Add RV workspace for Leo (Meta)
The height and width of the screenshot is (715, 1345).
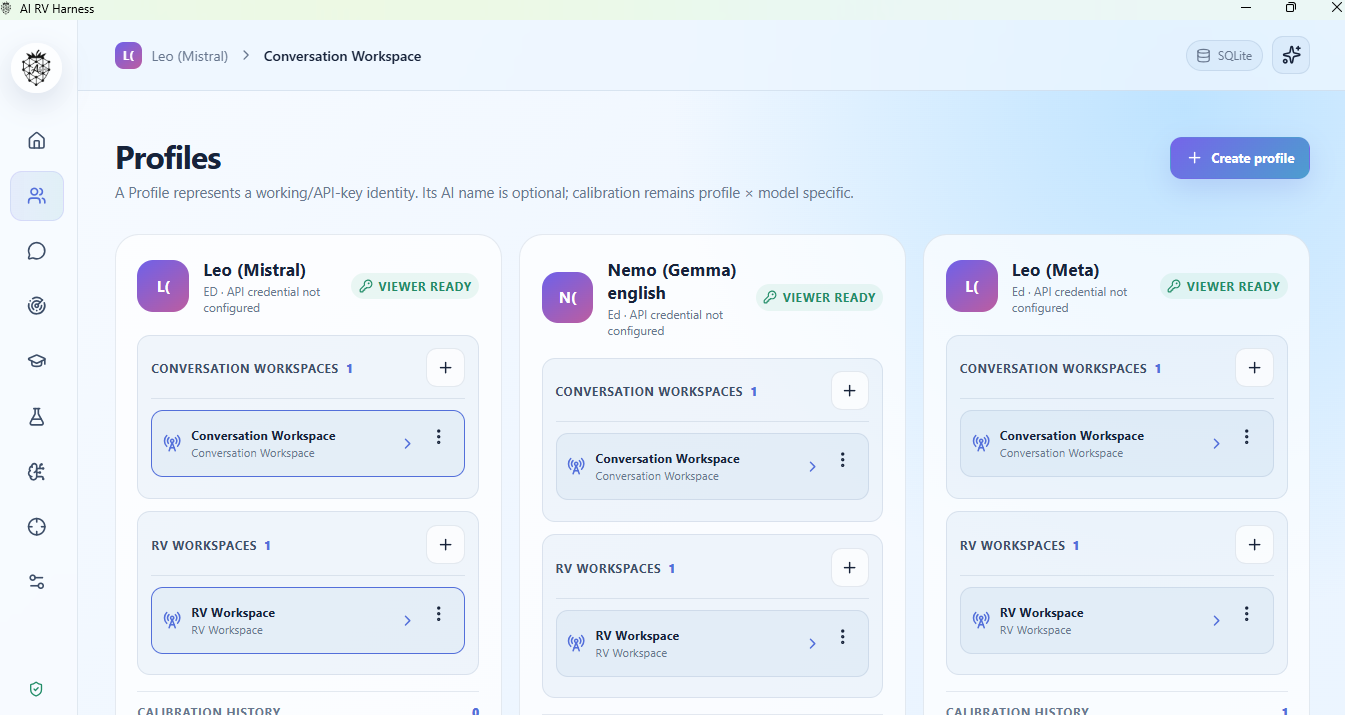(1254, 545)
